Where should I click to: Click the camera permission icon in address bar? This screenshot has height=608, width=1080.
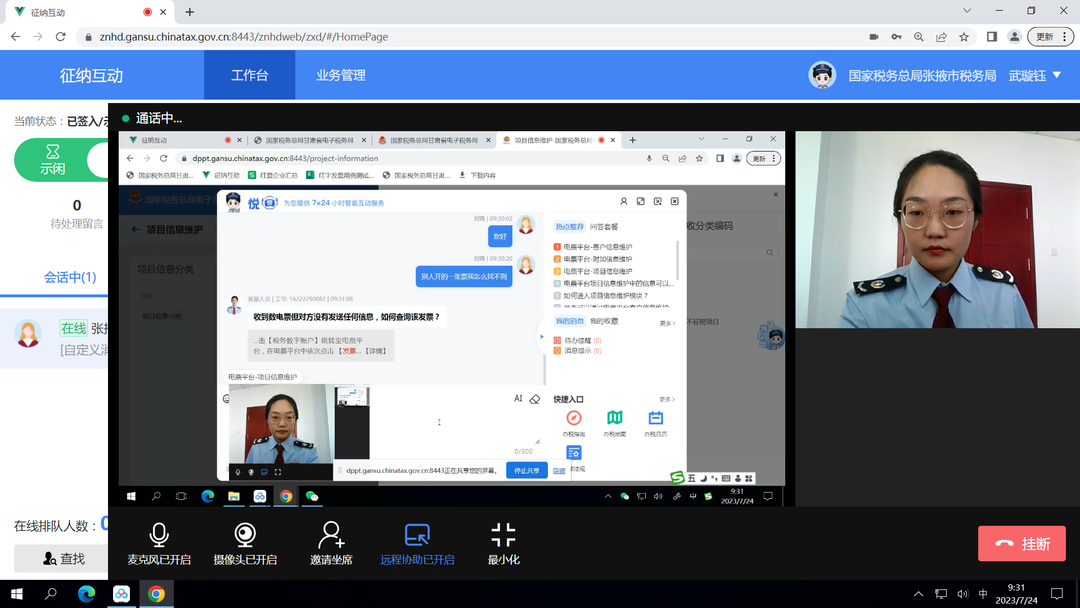click(874, 37)
